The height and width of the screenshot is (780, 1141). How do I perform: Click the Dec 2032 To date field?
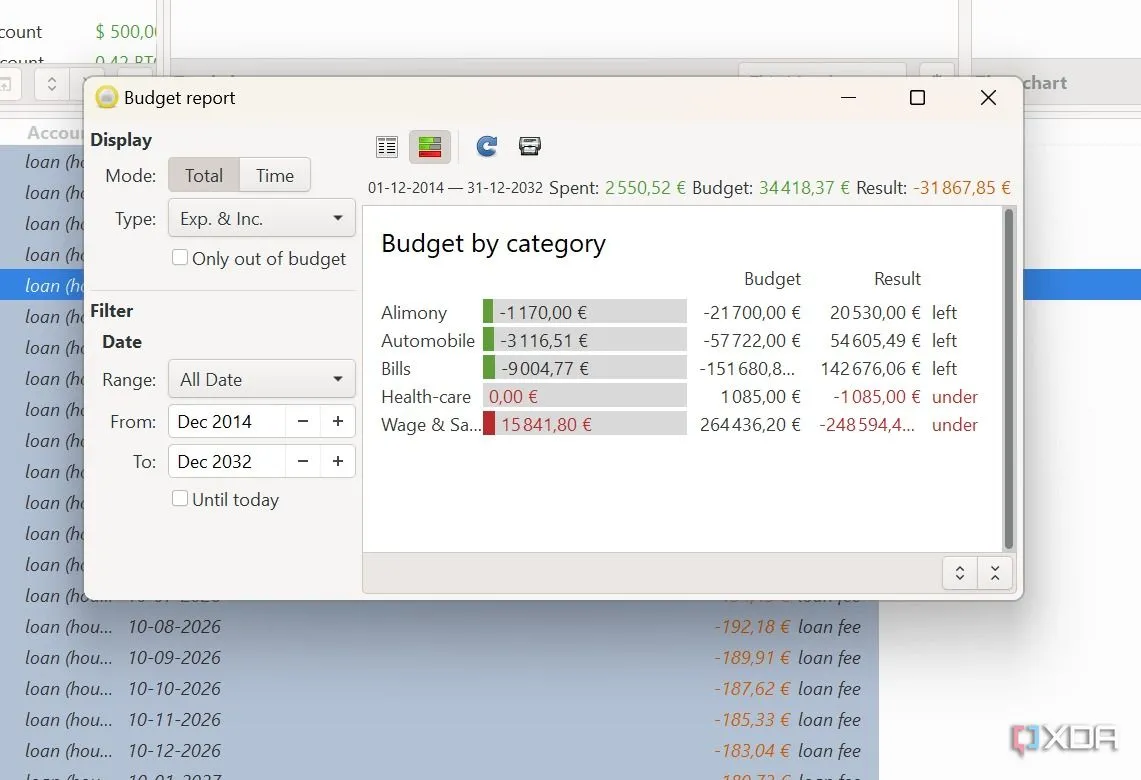[226, 461]
